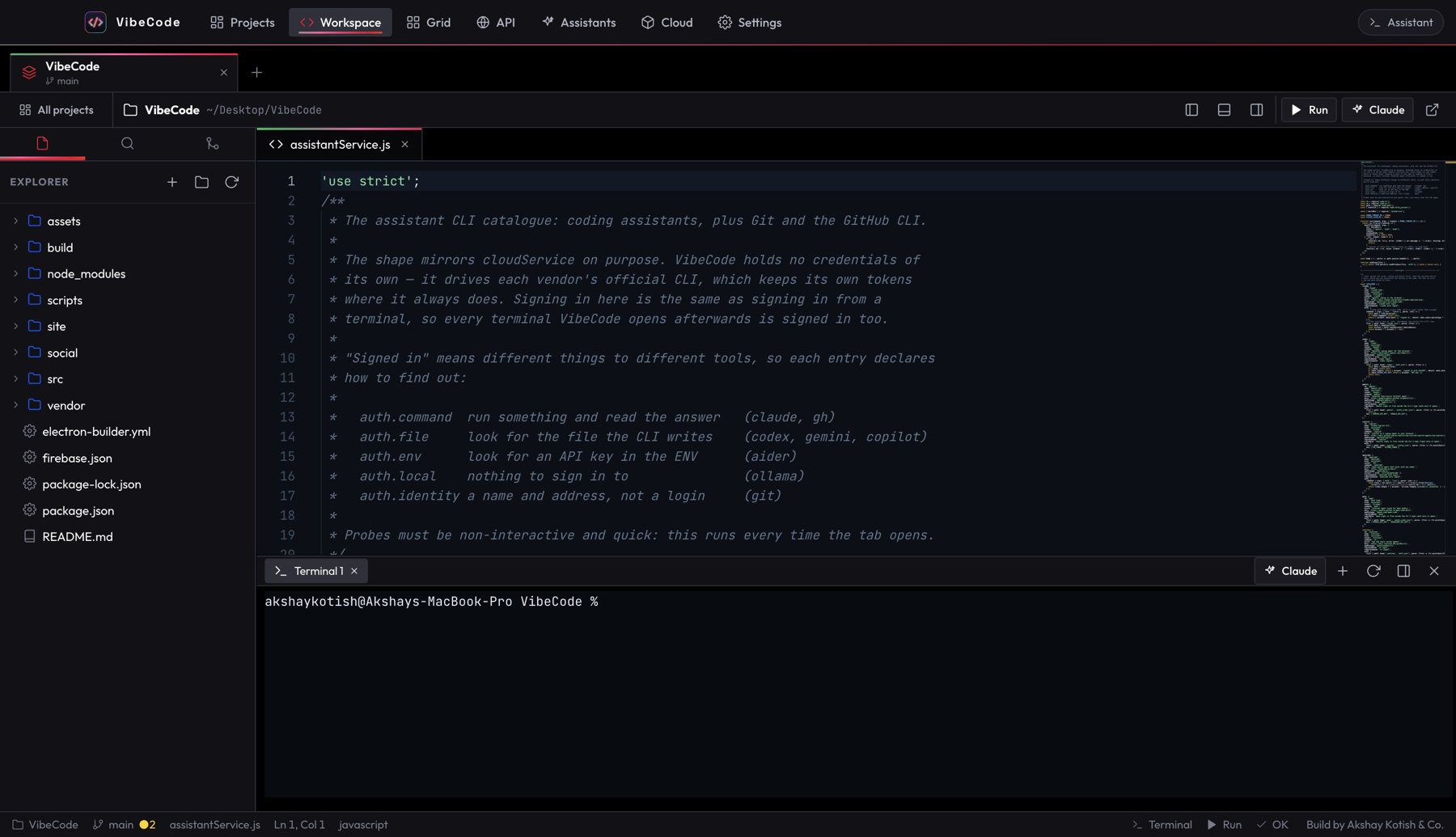Open the API section
The height and width of the screenshot is (837, 1456).
(496, 23)
